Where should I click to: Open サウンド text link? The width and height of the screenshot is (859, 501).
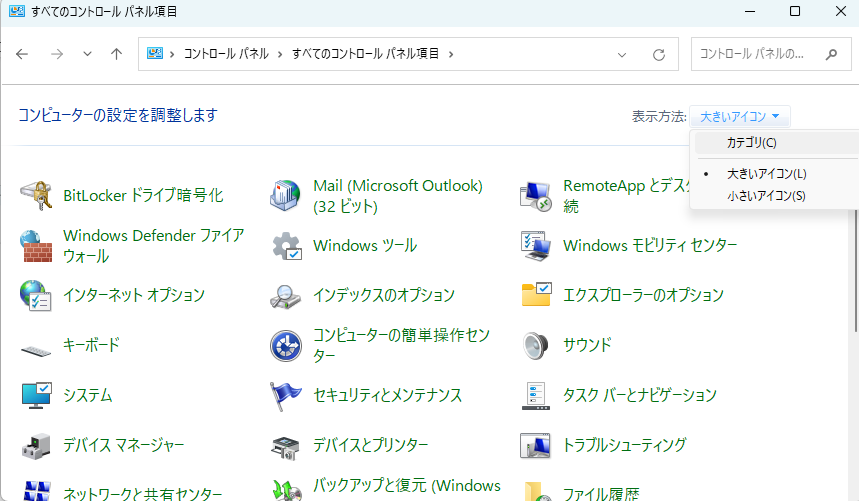click(587, 345)
